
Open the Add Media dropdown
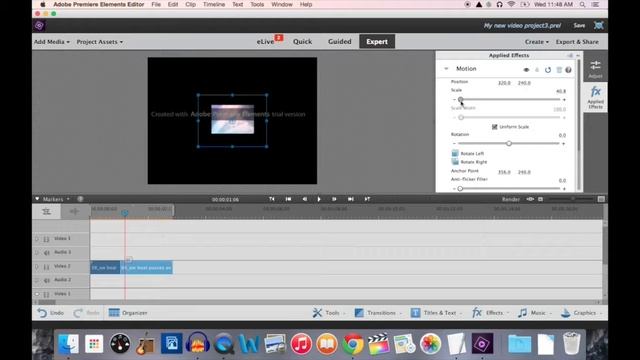point(51,42)
